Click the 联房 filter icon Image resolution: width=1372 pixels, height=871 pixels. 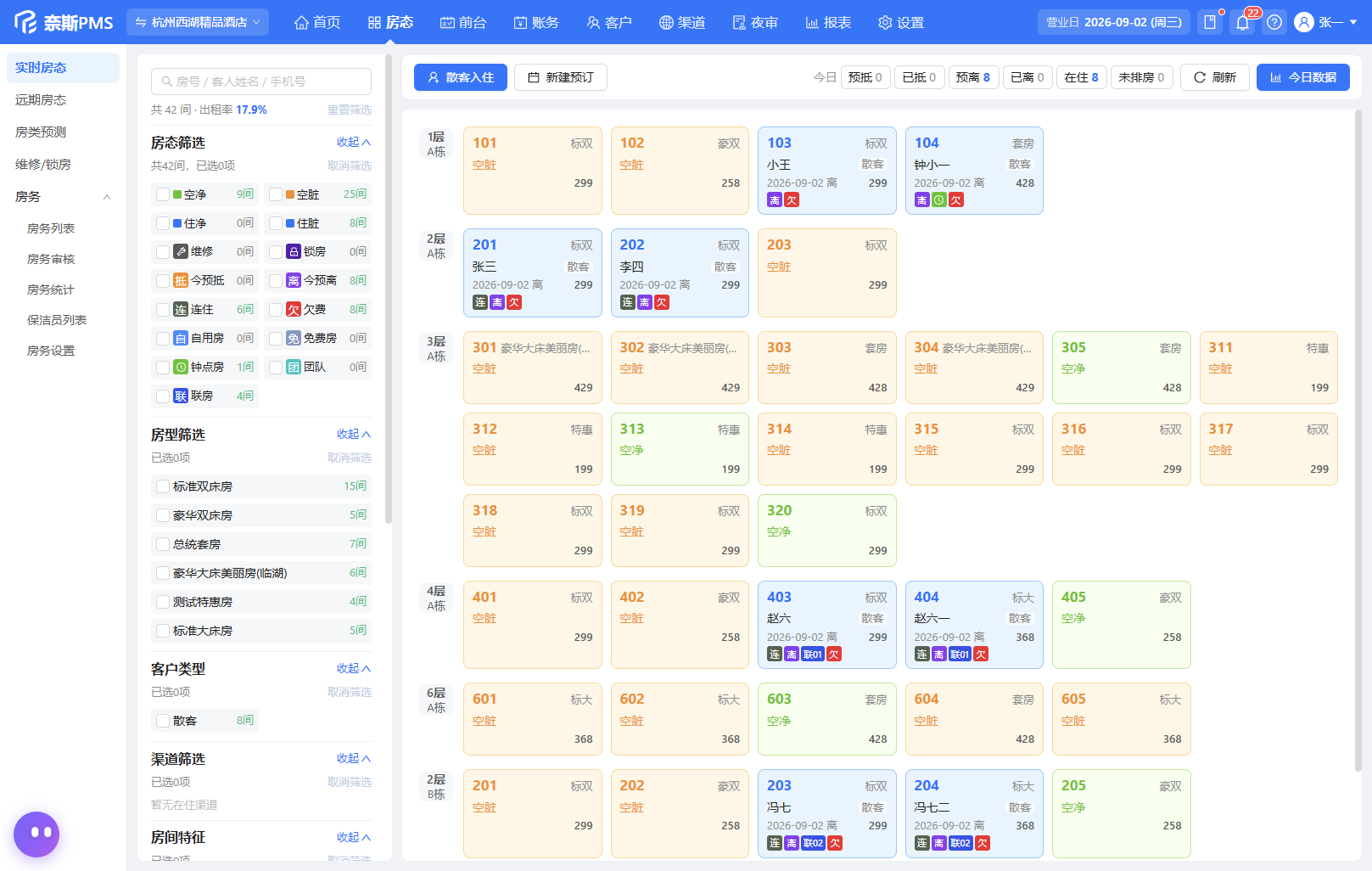pyautogui.click(x=181, y=396)
